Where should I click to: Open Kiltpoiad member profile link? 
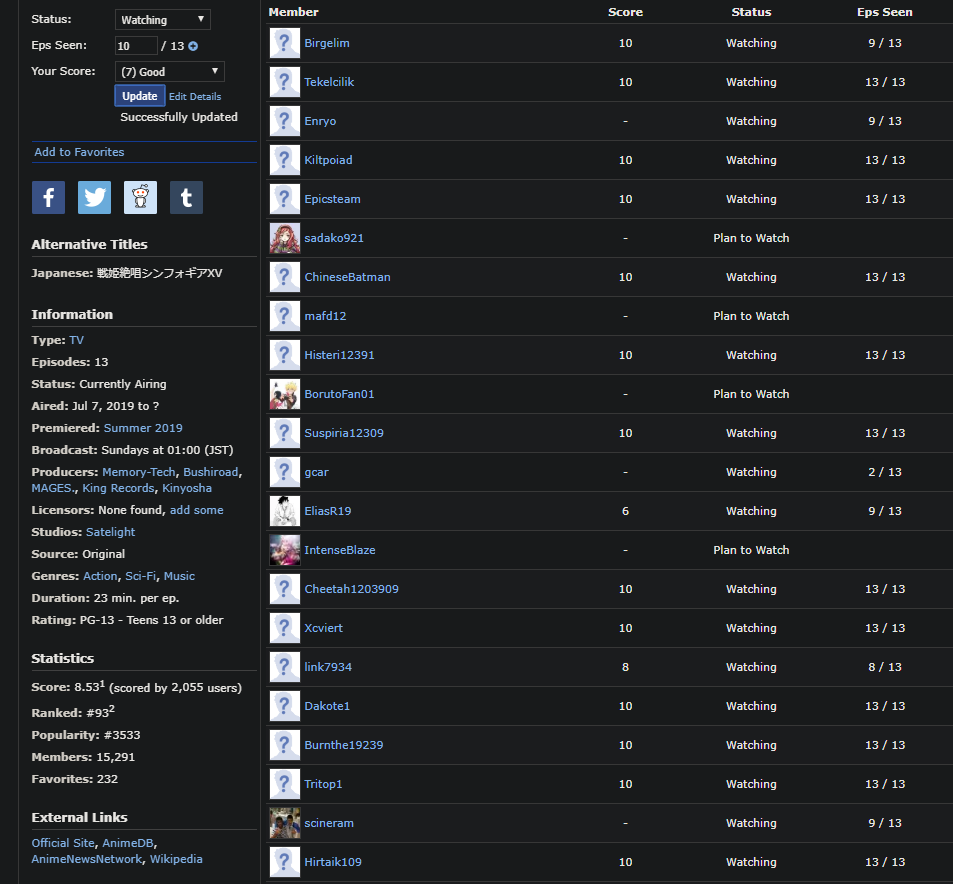tap(328, 160)
